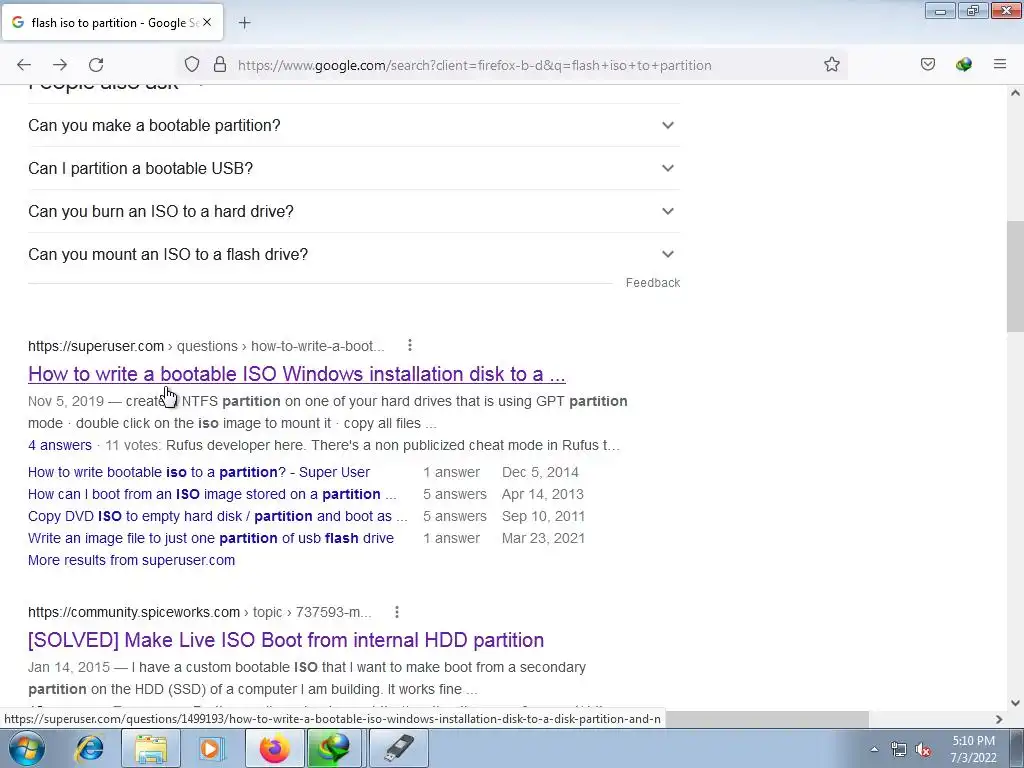Open 'Write an image file to just one partition' link
The image size is (1024, 768).
pyautogui.click(x=211, y=539)
